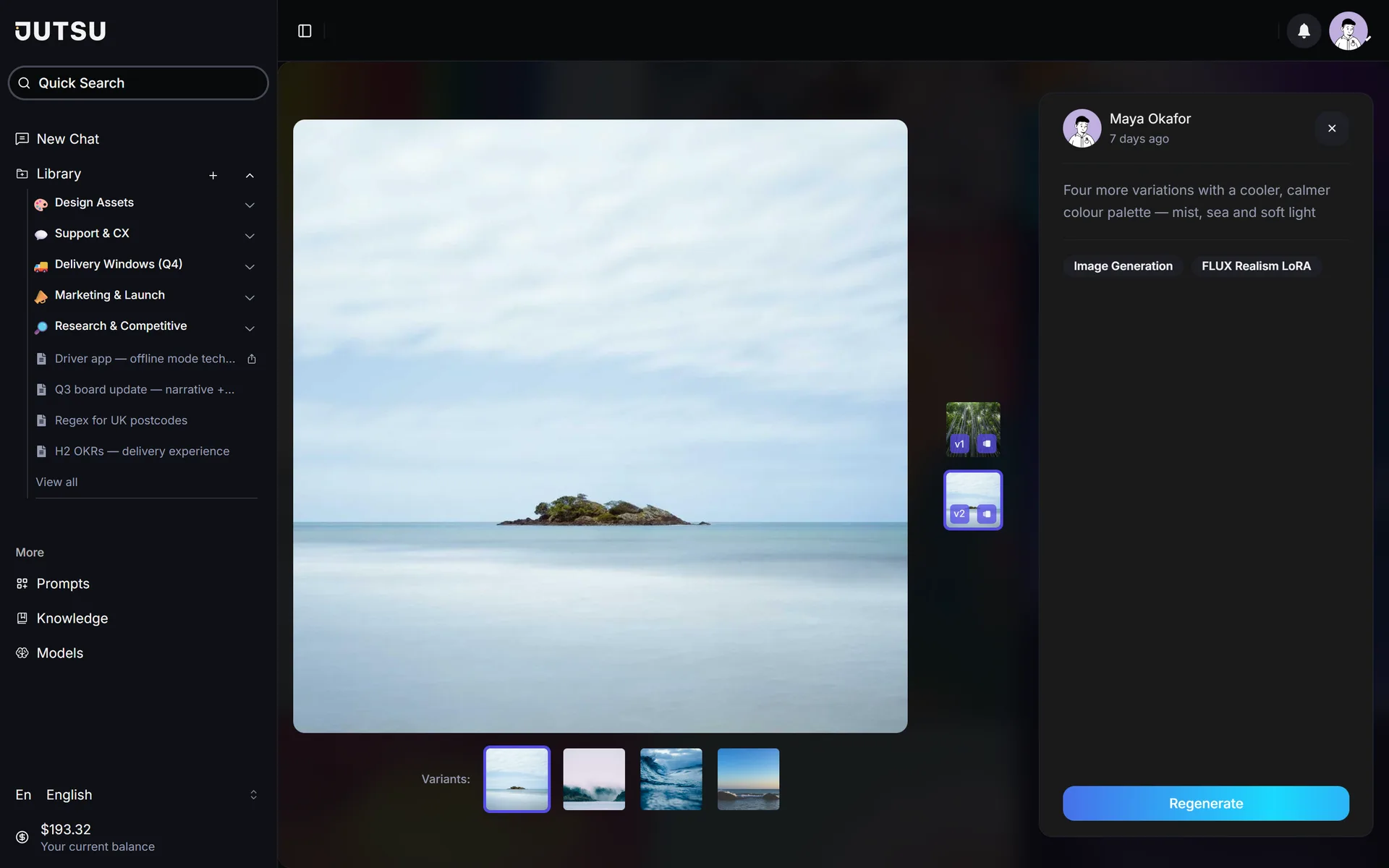
Task: Select the ocean wave variant thumbnail
Action: coord(671,779)
